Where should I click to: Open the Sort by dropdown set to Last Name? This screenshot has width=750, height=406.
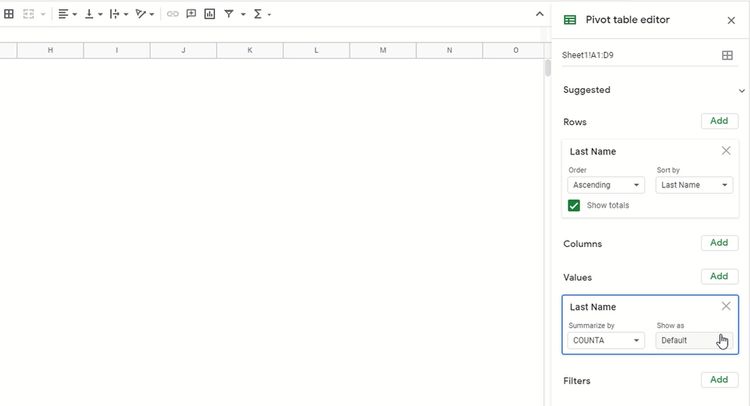[694, 185]
